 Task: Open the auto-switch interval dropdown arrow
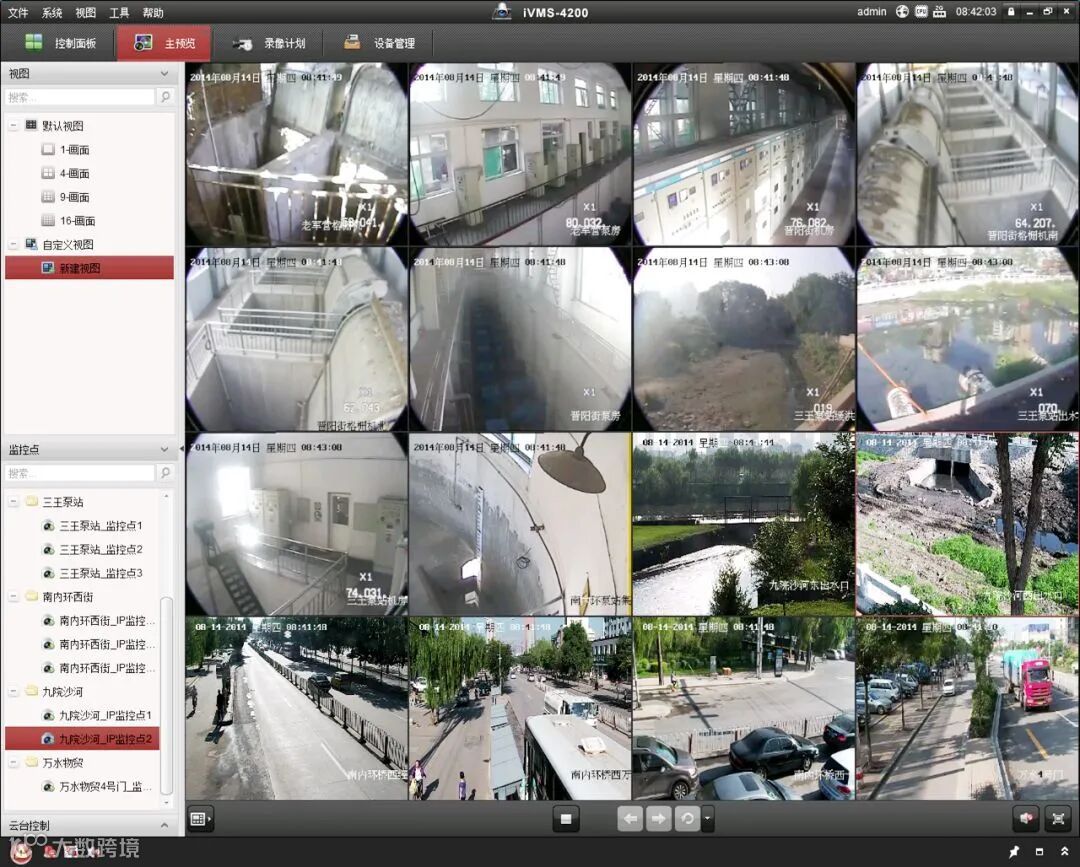click(x=707, y=819)
